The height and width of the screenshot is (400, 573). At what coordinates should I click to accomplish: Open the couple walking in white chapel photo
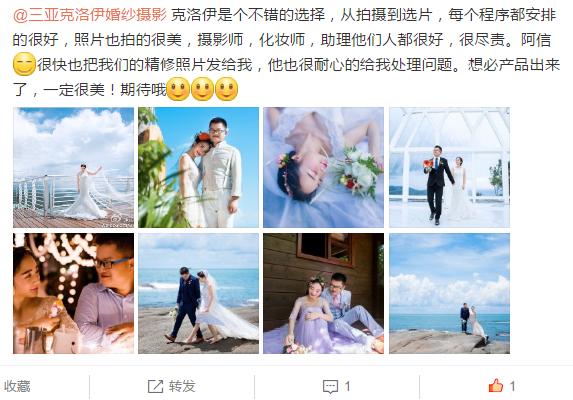[x=449, y=167]
